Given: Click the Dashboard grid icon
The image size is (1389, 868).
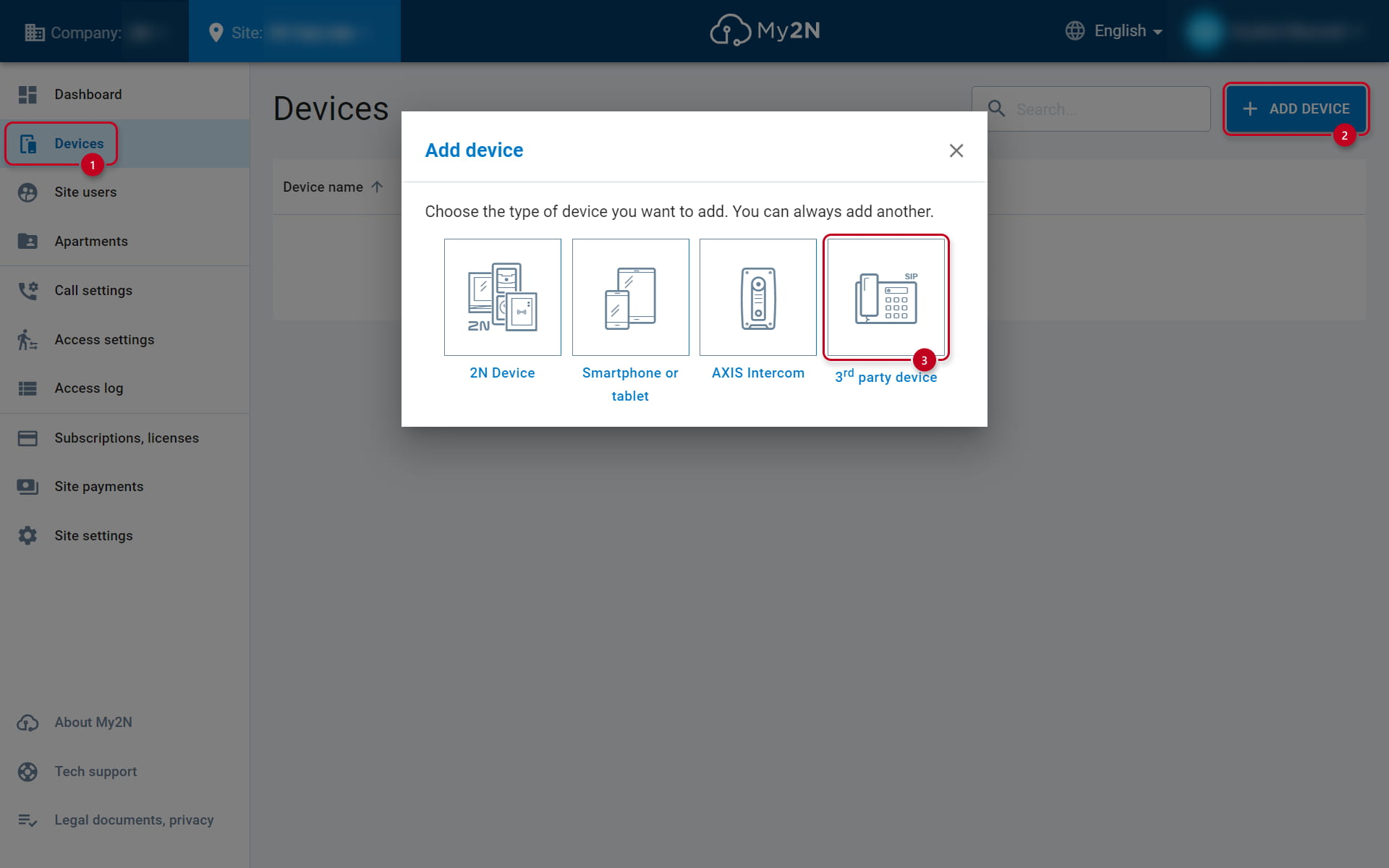Looking at the screenshot, I should pos(27,95).
